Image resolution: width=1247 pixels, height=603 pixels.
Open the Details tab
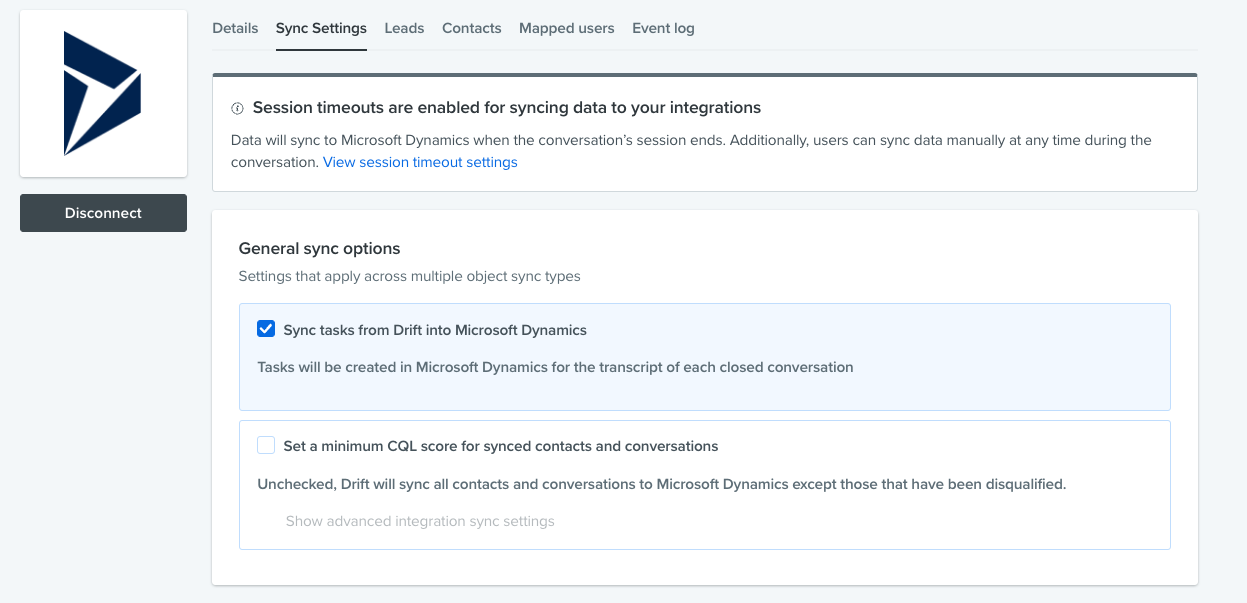tap(235, 28)
